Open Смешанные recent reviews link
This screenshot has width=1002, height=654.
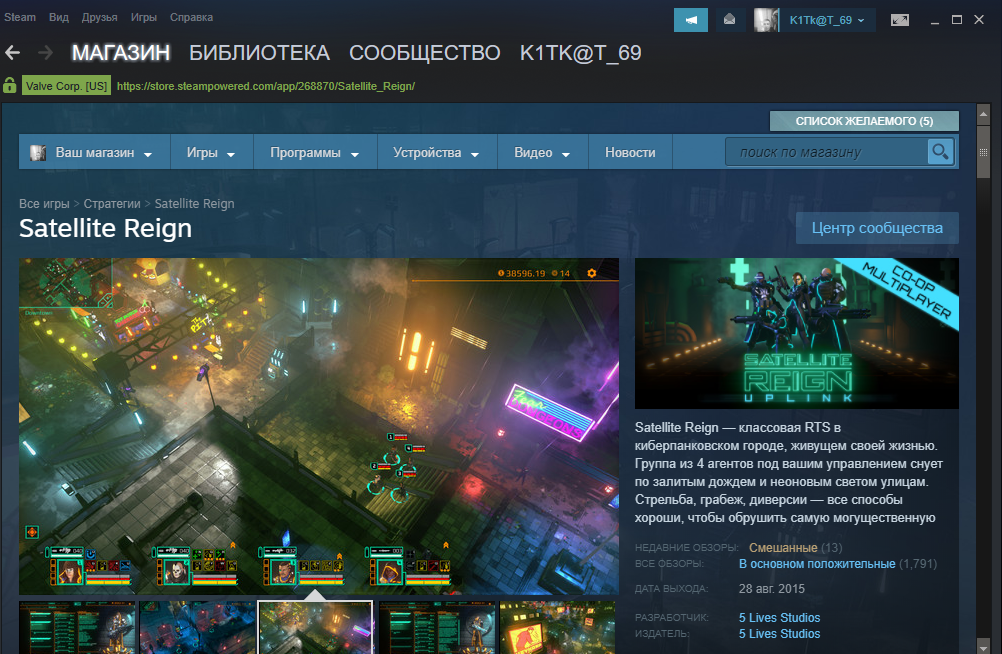pos(783,547)
